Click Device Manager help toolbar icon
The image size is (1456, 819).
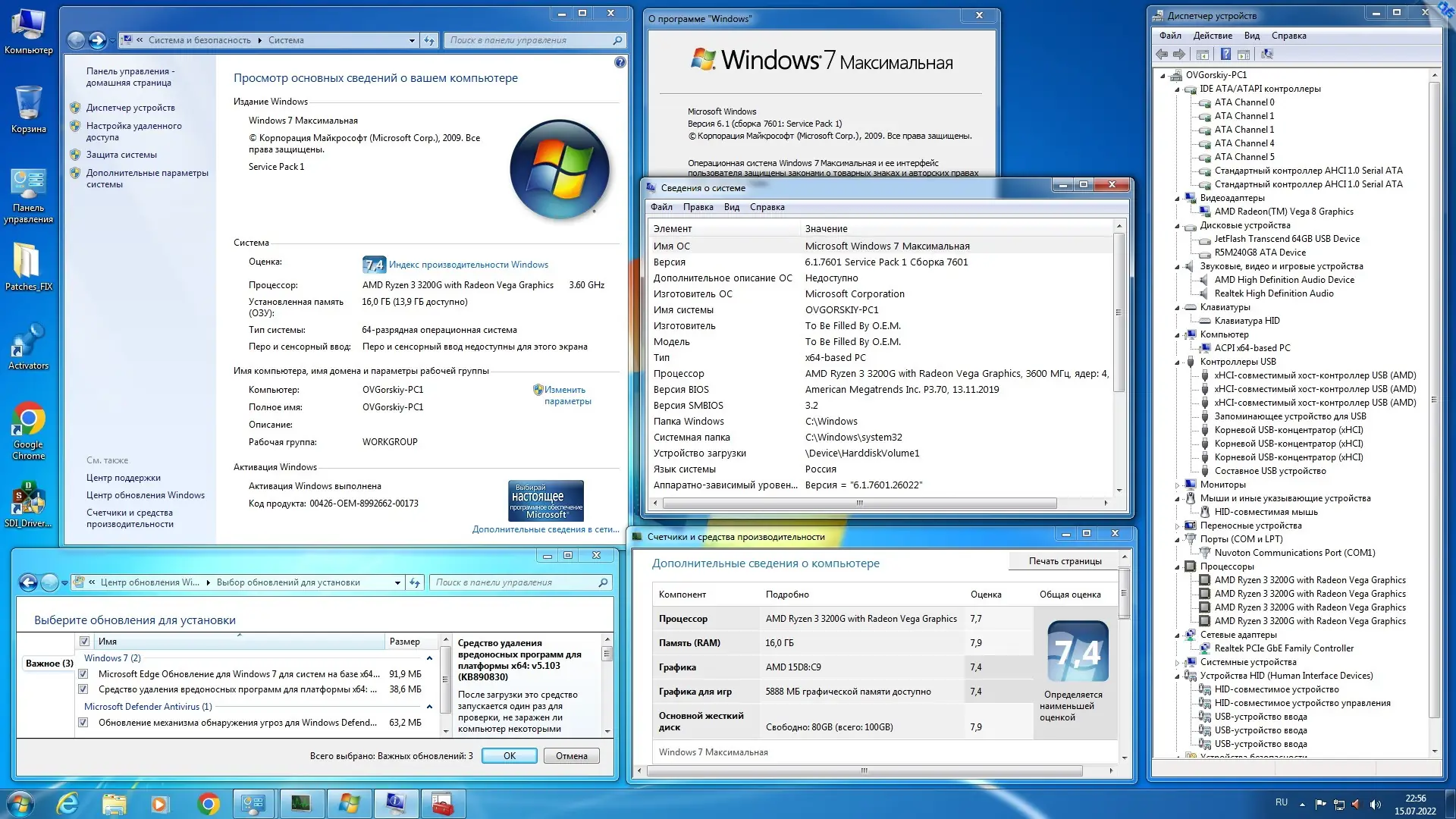[x=1225, y=55]
